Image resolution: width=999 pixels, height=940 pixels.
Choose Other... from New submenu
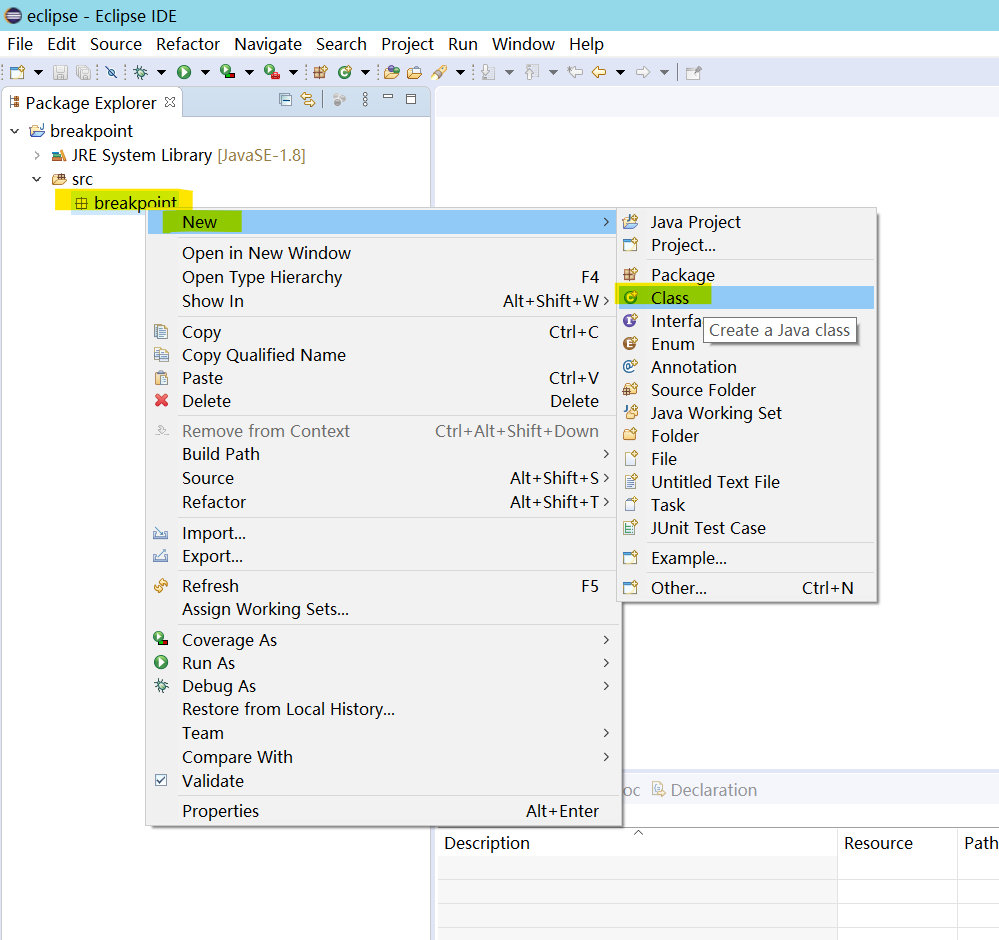[746, 588]
